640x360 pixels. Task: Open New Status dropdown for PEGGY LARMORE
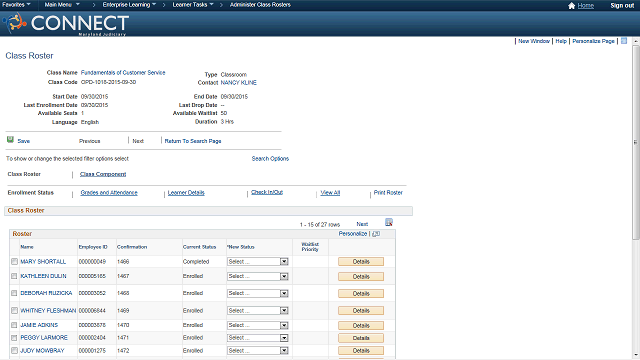(x=258, y=338)
